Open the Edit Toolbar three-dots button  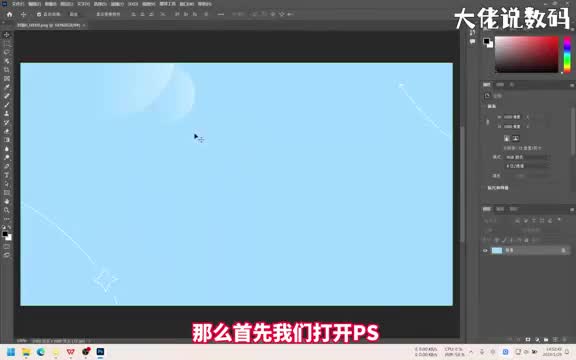pyautogui.click(x=7, y=219)
